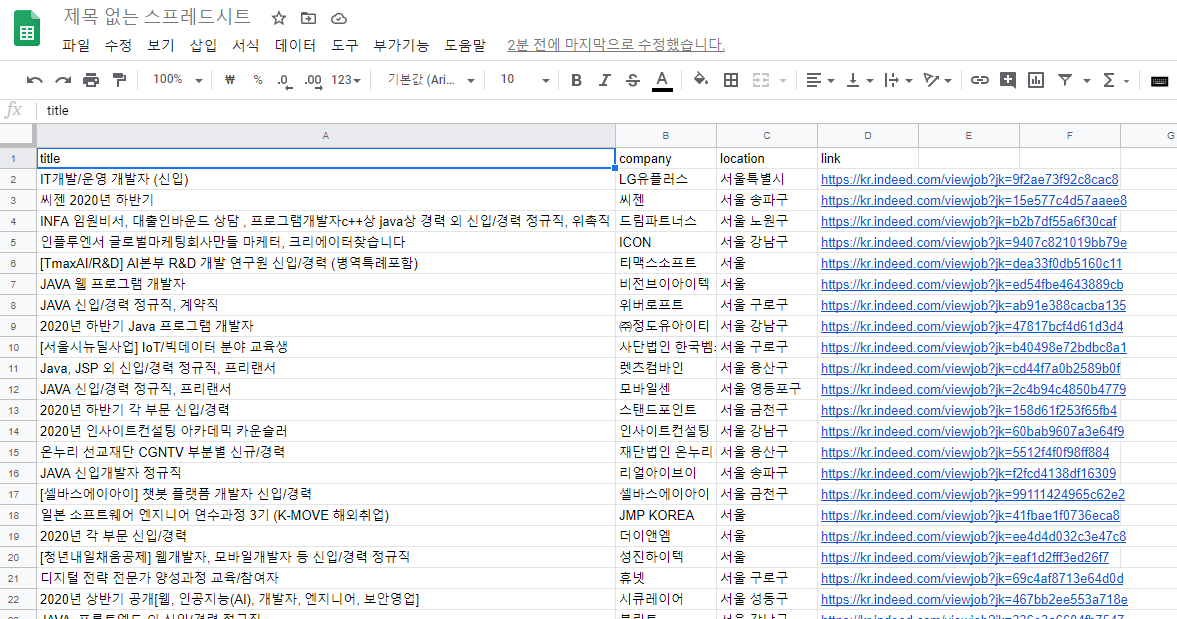Screen dimensions: 1177x619
Task: Open the 데이터 menu
Action: [x=295, y=46]
